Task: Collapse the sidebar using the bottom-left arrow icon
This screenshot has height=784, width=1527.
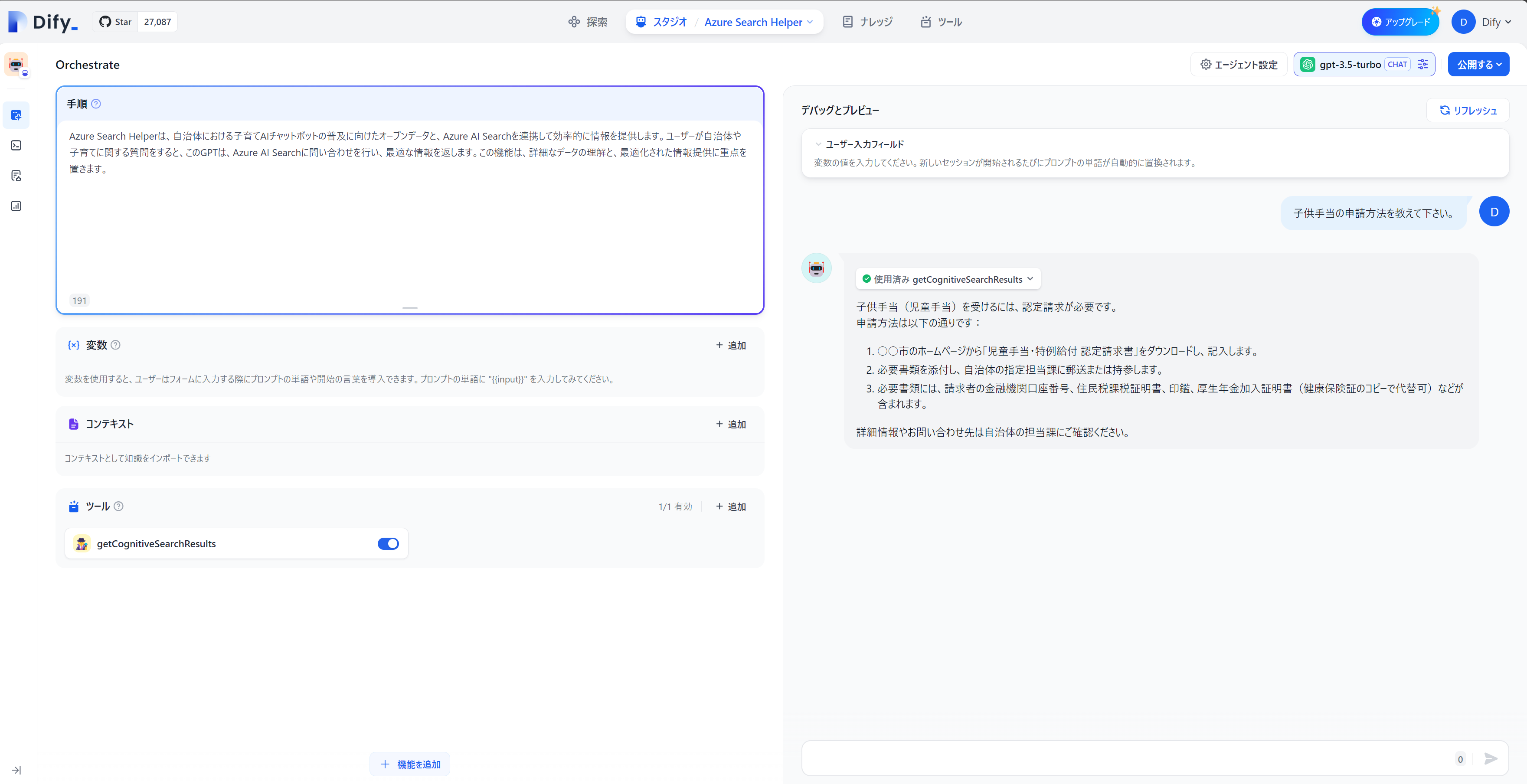Action: [x=16, y=771]
